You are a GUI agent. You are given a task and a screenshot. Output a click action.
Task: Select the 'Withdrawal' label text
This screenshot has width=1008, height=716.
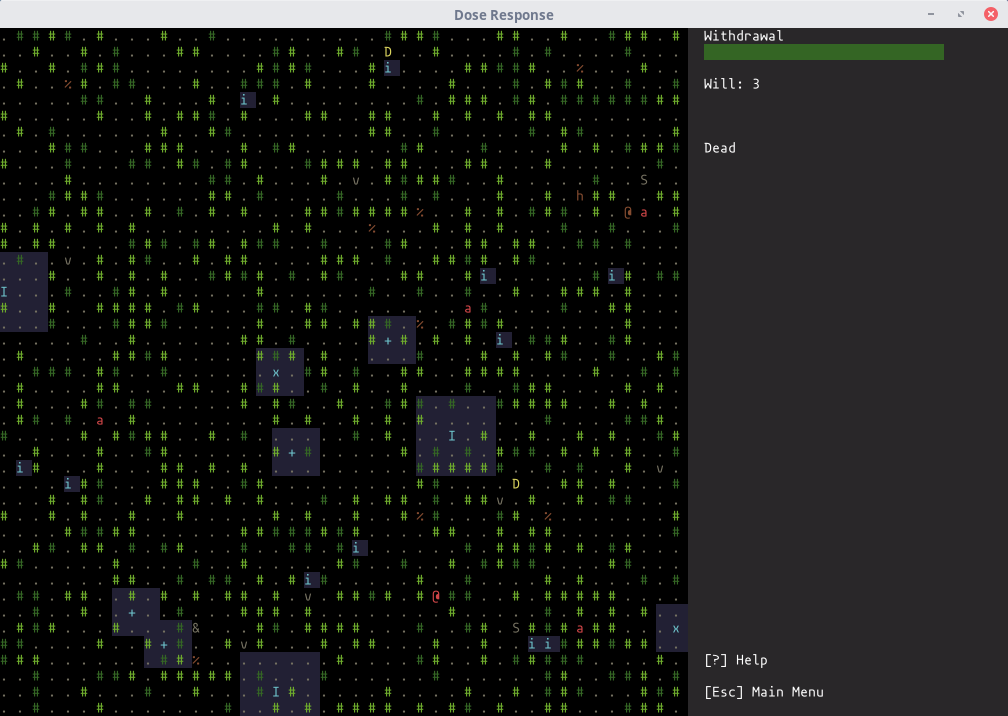(743, 36)
